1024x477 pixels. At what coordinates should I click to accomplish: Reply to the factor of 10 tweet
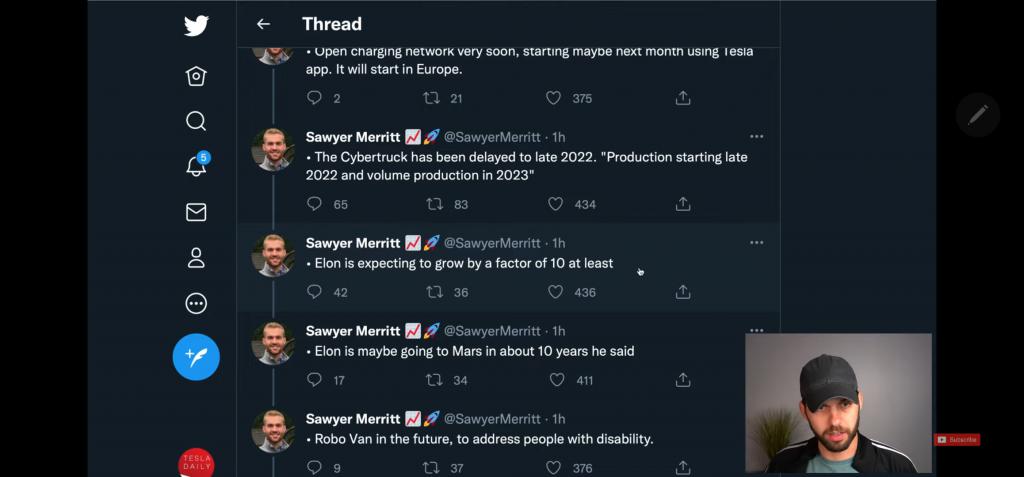click(x=314, y=292)
